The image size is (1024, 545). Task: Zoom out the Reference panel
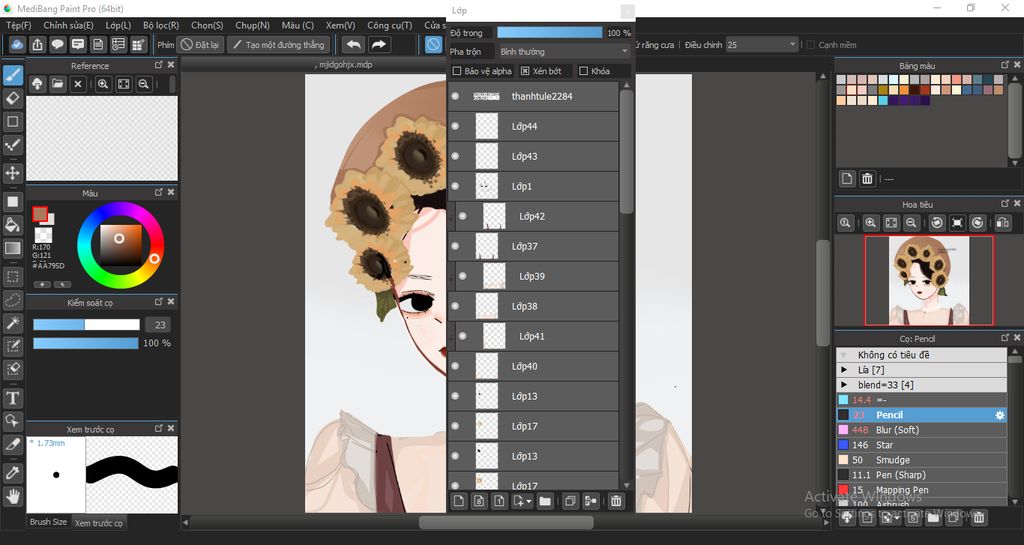(144, 84)
